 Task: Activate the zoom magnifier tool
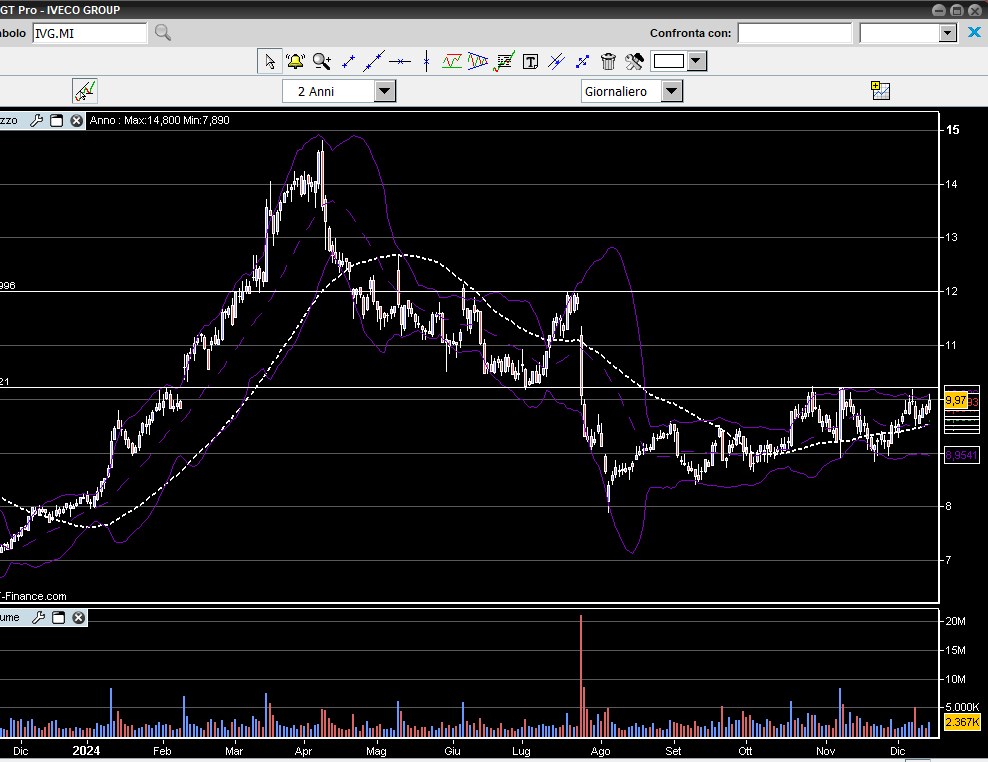pos(321,61)
